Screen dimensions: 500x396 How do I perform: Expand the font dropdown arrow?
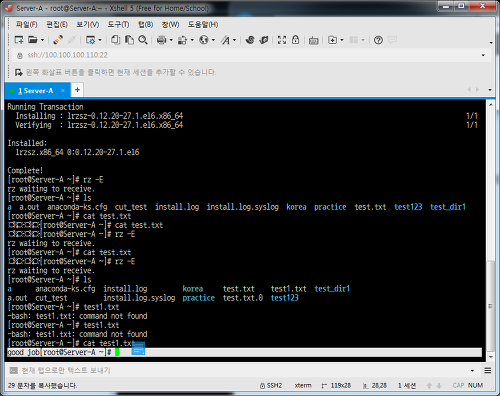(234, 40)
